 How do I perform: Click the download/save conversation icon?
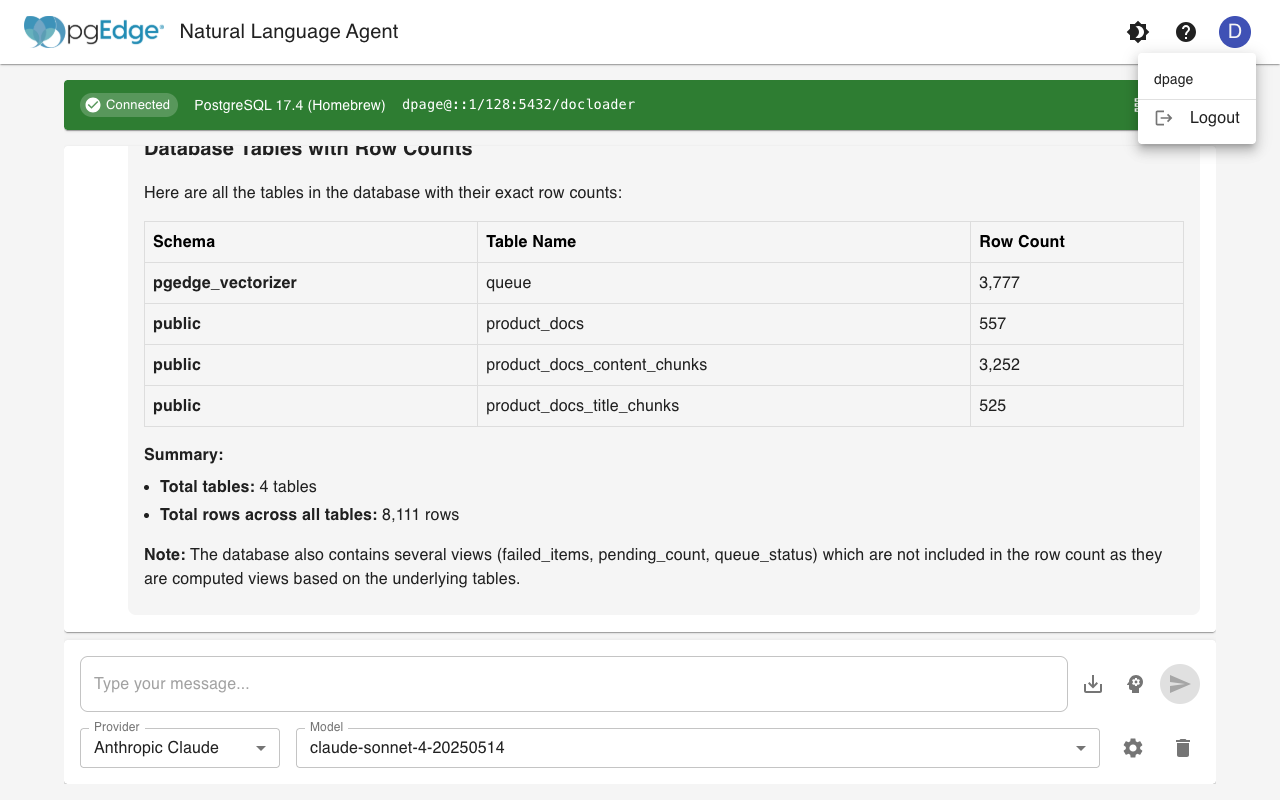point(1093,684)
